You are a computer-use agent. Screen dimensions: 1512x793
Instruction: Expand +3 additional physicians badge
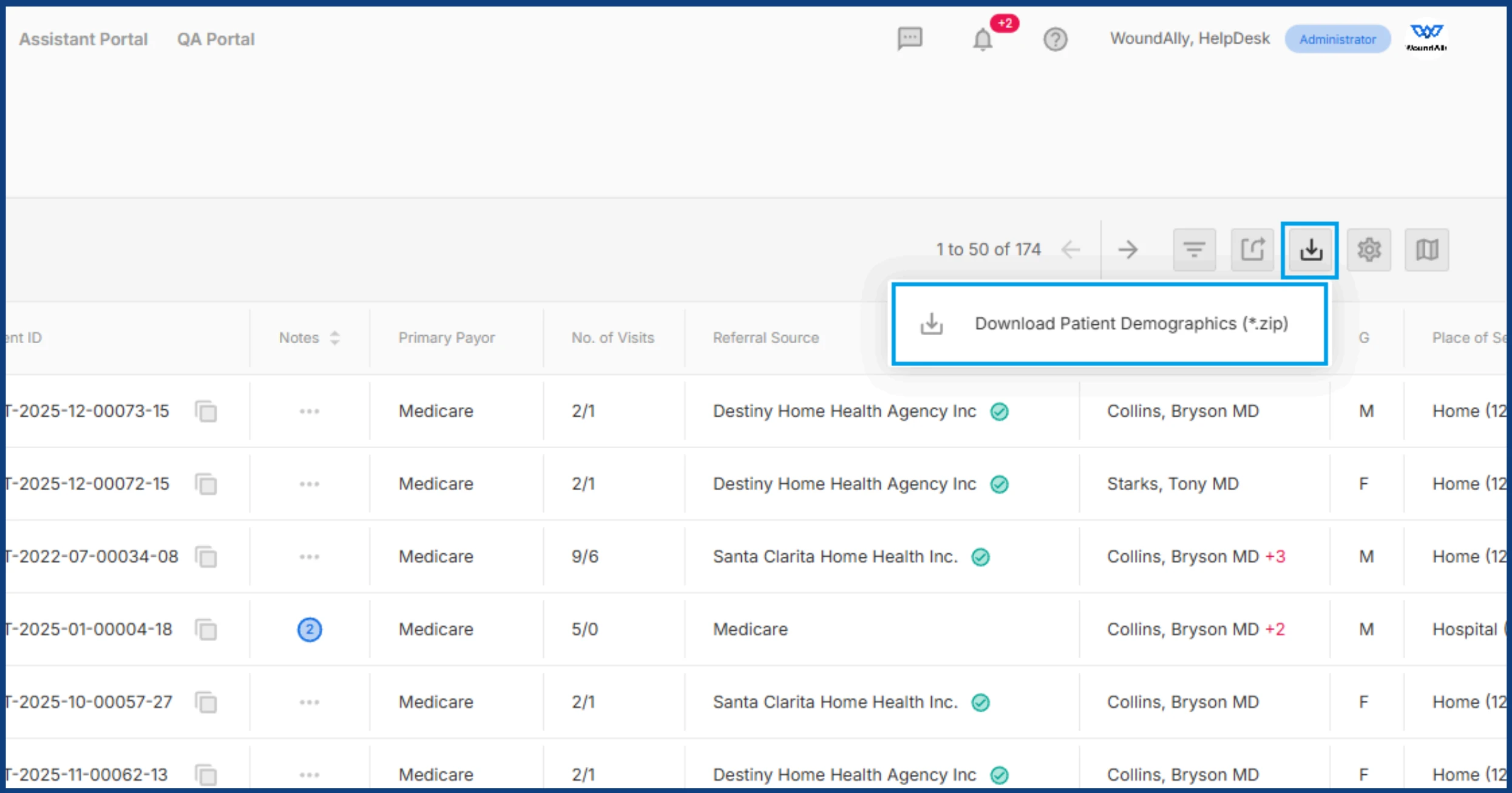[x=1275, y=557]
